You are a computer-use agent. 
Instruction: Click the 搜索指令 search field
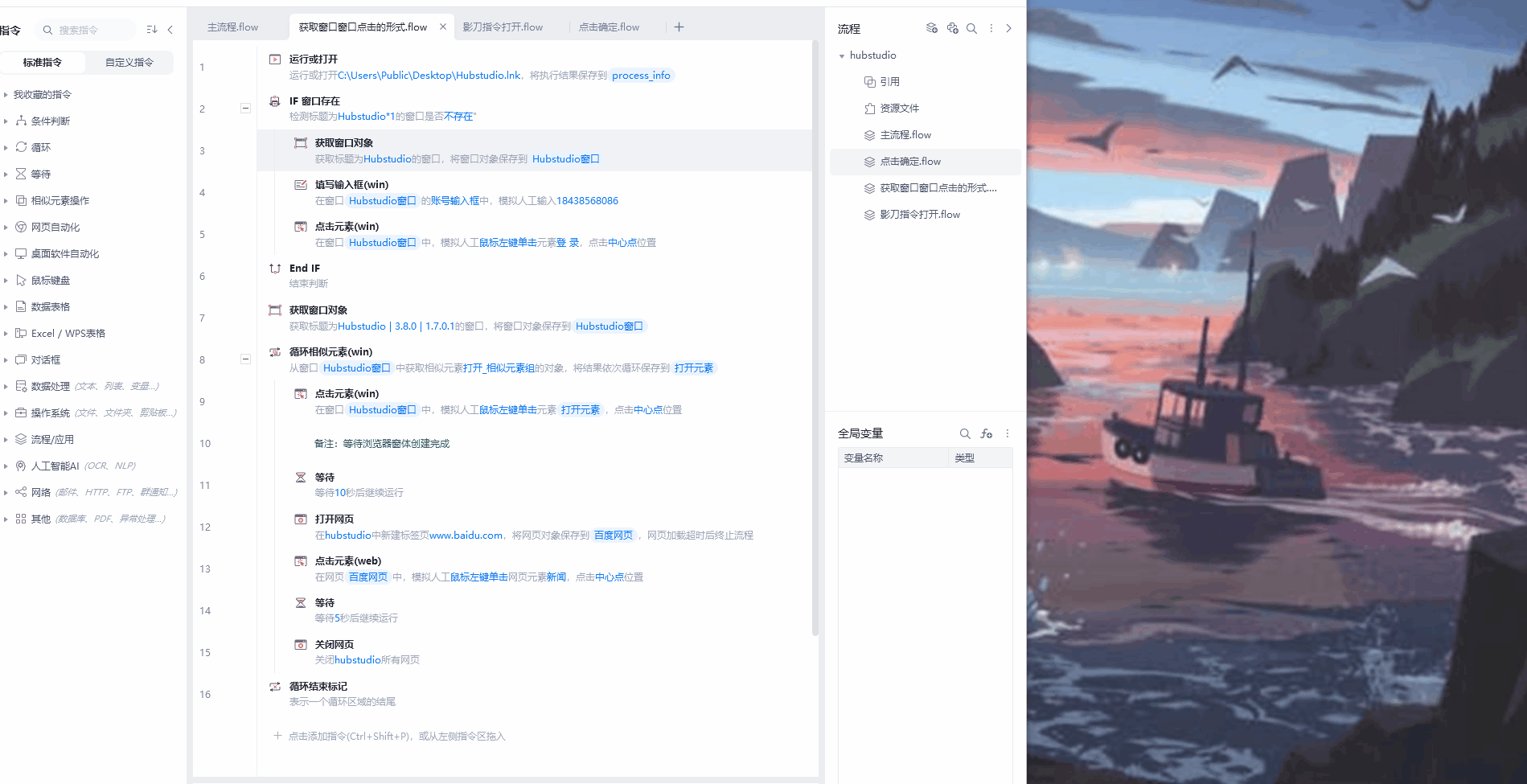pyautogui.click(x=88, y=30)
